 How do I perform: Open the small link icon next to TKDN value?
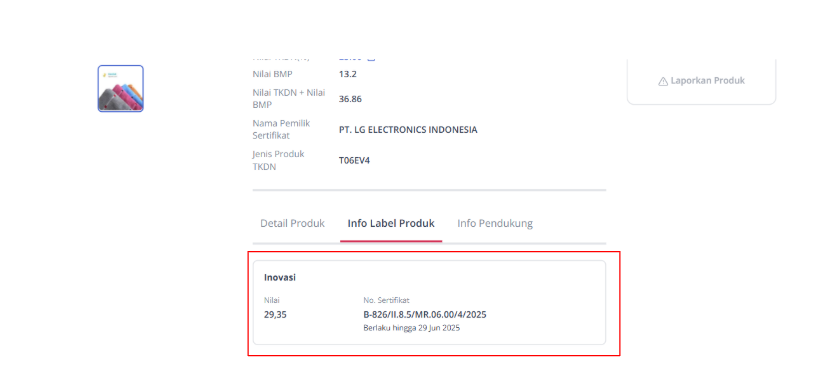(371, 58)
